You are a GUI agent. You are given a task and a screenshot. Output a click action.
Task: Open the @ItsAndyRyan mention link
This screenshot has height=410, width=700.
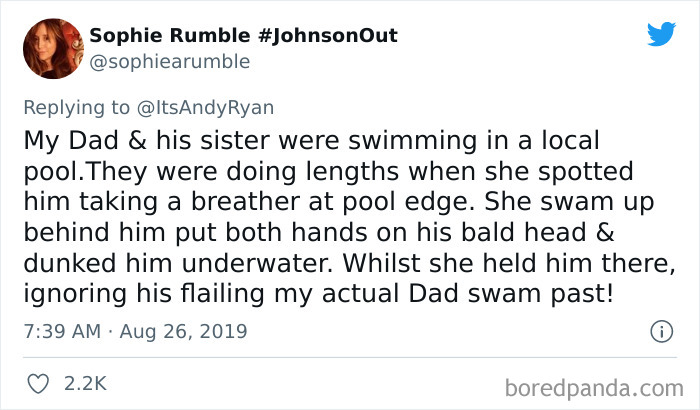tap(205, 108)
